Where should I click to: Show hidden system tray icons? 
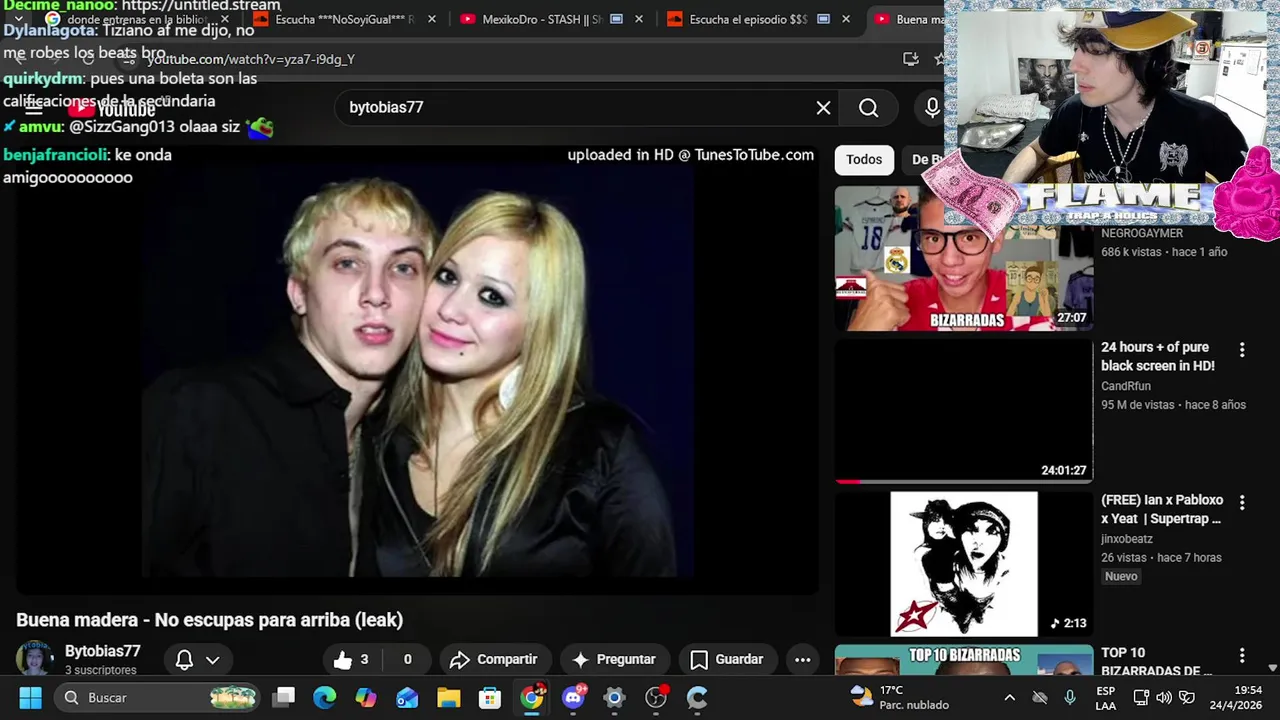(1010, 697)
